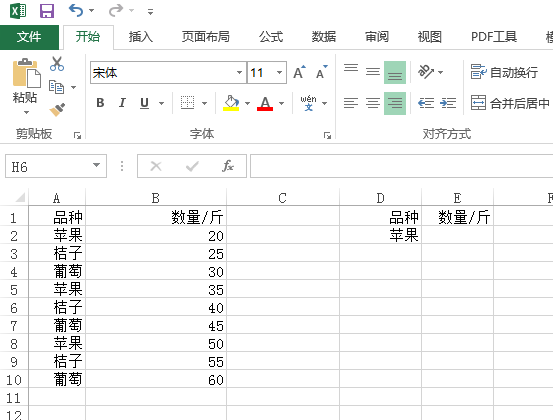The width and height of the screenshot is (553, 420).
Task: Open clipboard group dialog launcher
Action: (77, 135)
